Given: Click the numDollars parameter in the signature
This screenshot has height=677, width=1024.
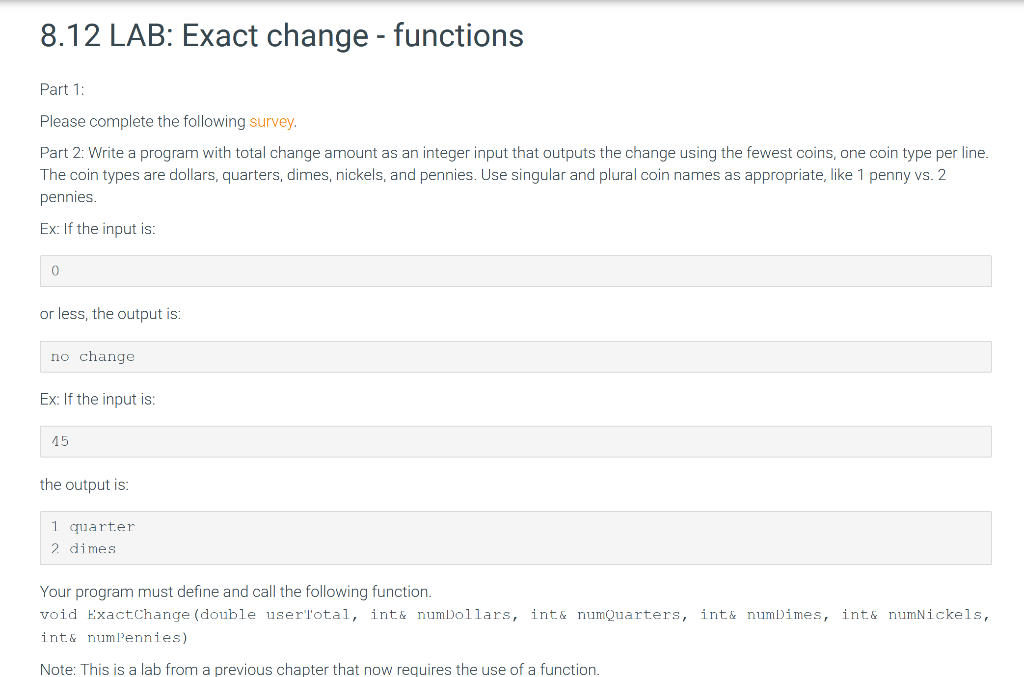Looking at the screenshot, I should pos(463,615).
